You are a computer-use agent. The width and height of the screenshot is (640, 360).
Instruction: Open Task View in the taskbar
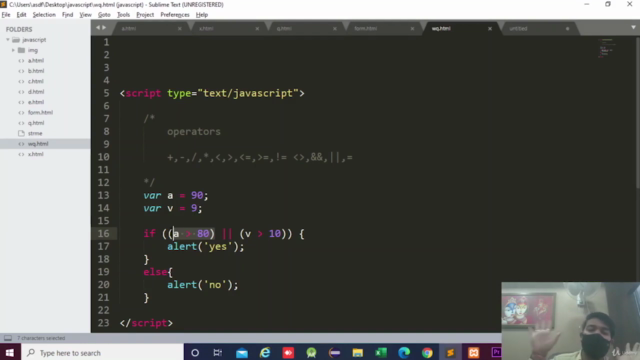click(218, 353)
